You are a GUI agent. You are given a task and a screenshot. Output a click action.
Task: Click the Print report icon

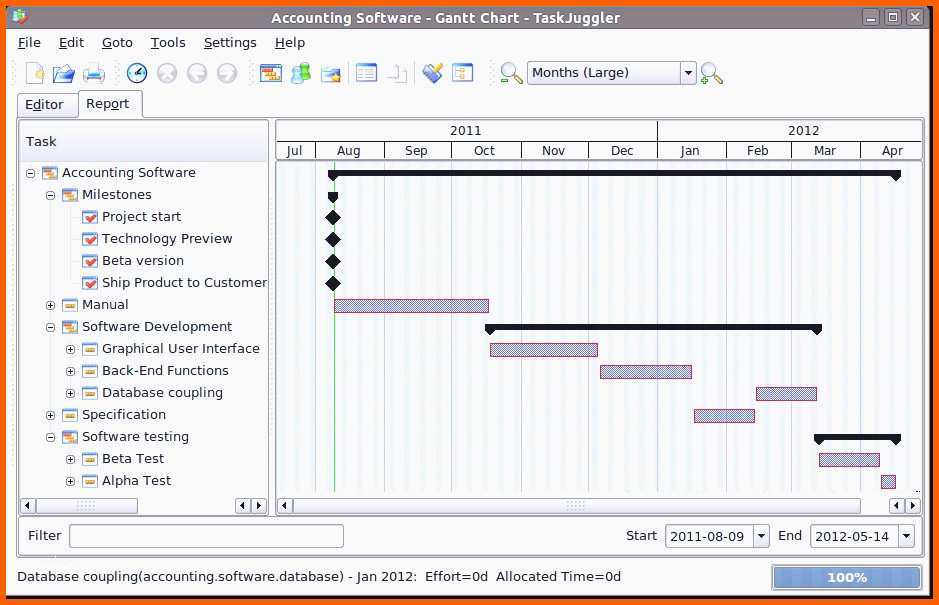[94, 74]
